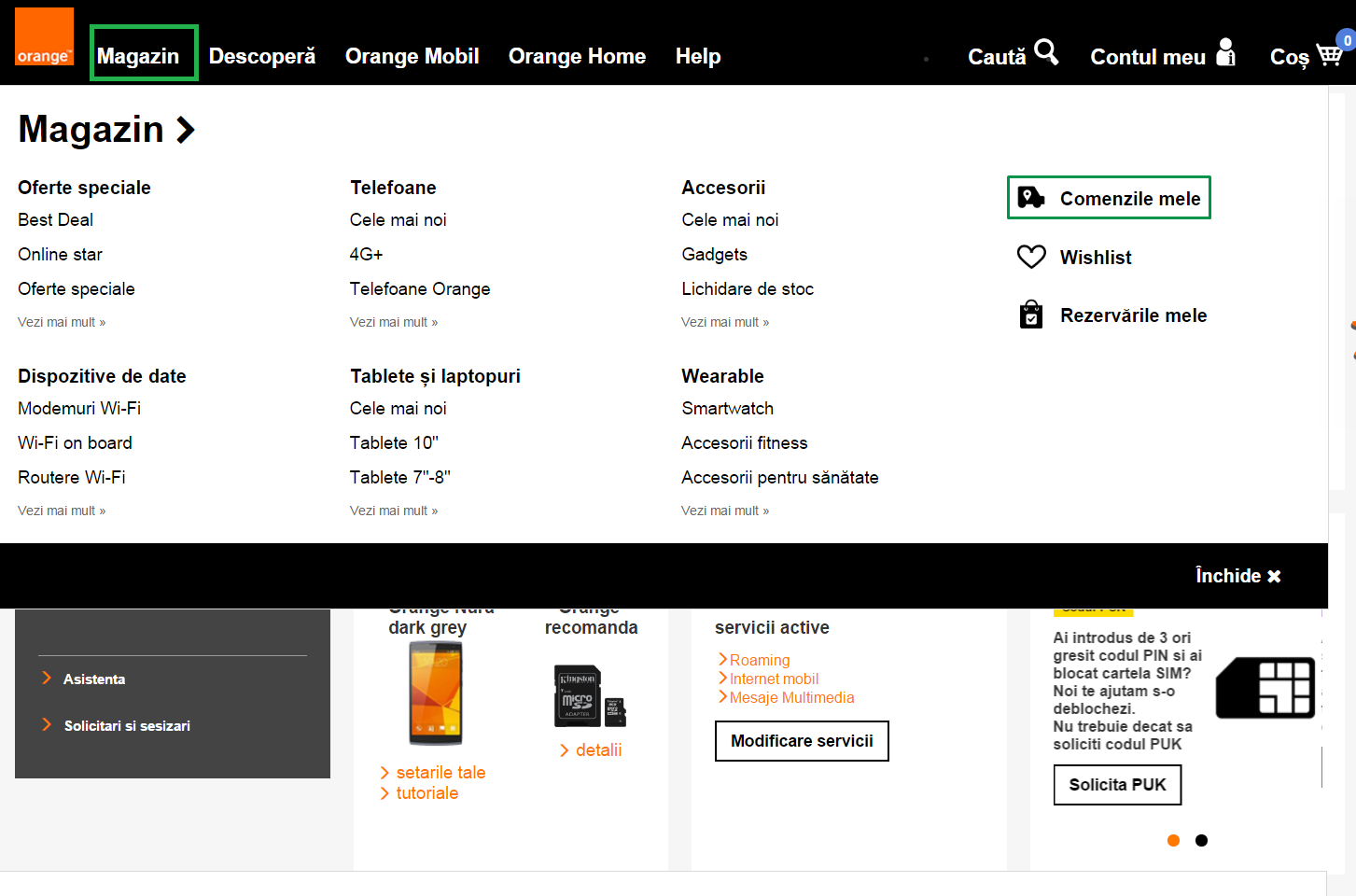The width and height of the screenshot is (1356, 896).
Task: Click the X icon next to Închide
Action: [1274, 577]
